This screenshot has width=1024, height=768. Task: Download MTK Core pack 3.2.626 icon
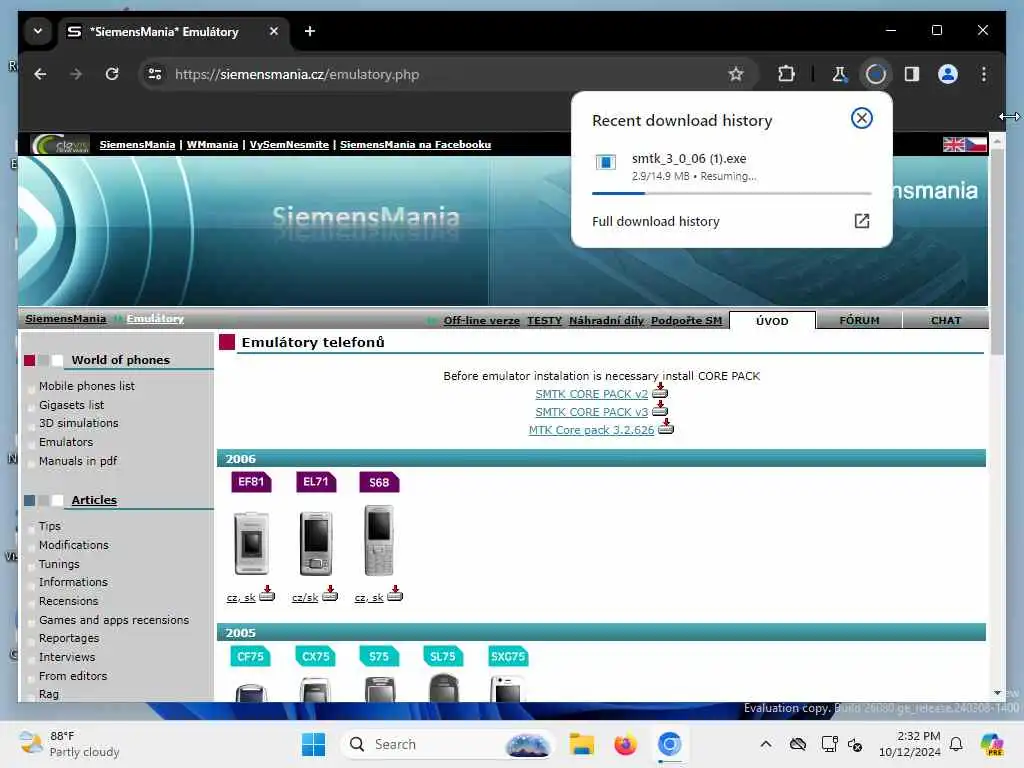point(665,427)
